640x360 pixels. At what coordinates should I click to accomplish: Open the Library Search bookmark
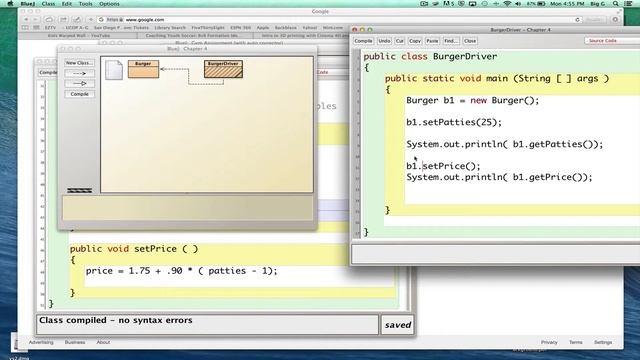coord(170,28)
